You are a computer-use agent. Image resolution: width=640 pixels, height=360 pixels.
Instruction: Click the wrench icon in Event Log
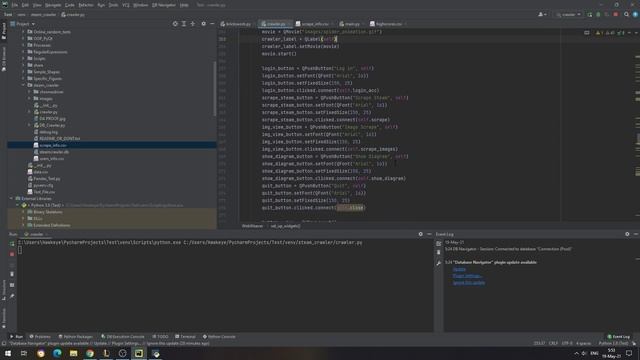(438, 264)
